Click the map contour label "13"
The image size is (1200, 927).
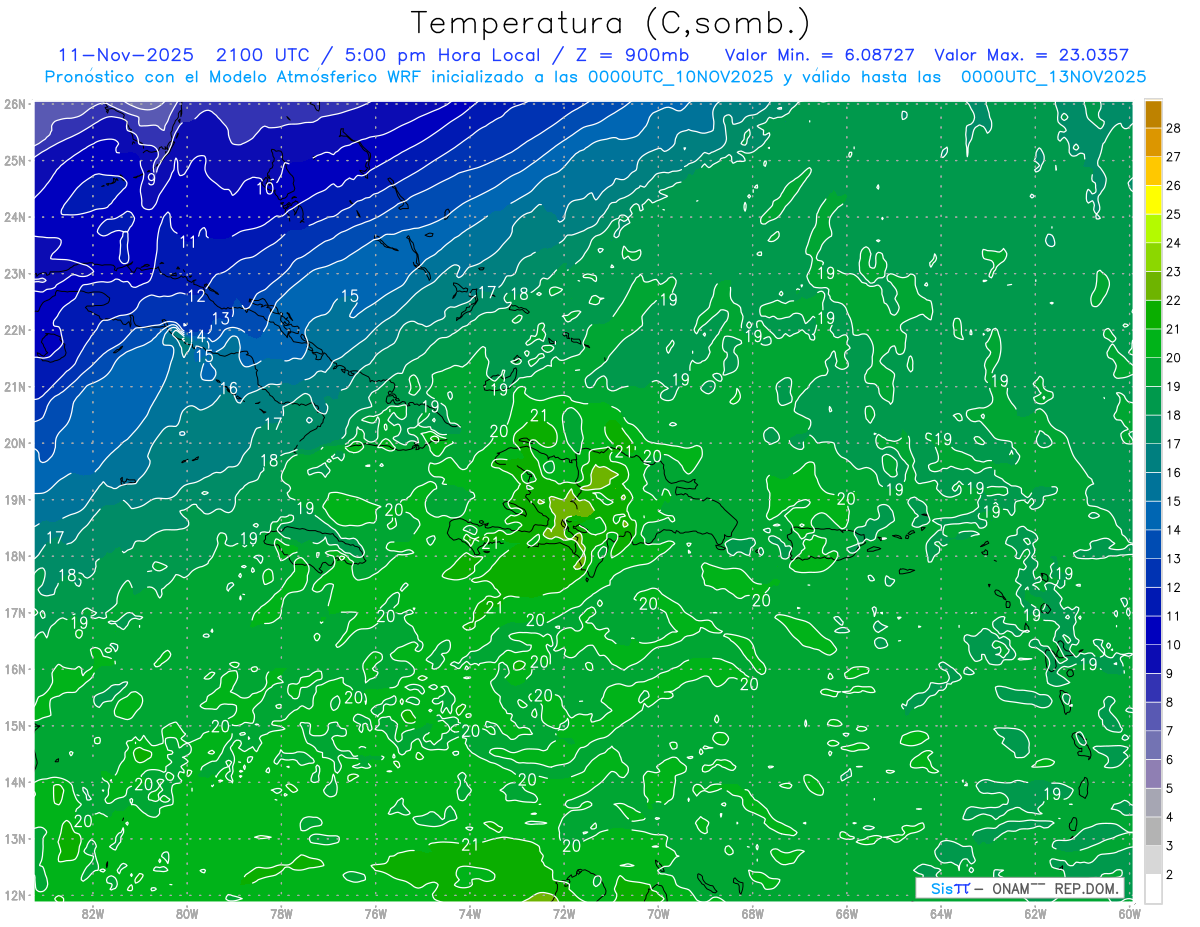[x=221, y=318]
